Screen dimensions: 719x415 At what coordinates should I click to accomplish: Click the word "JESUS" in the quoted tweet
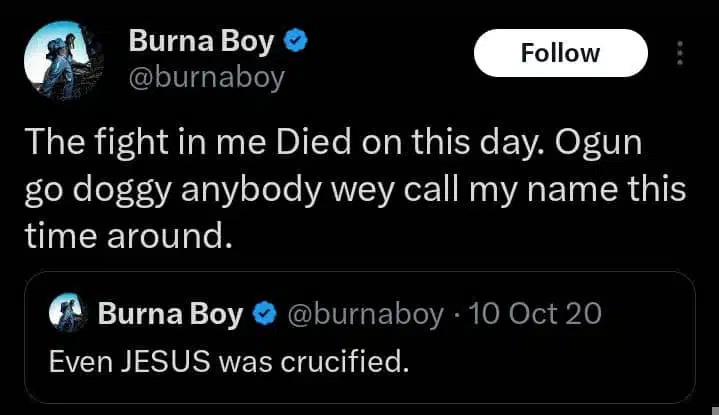156,360
